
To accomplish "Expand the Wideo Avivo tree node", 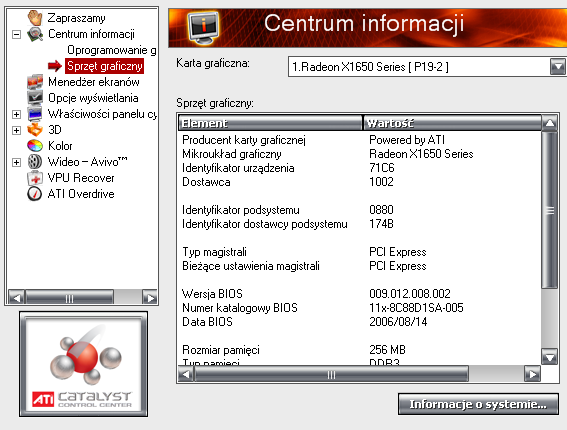I will click(x=16, y=162).
